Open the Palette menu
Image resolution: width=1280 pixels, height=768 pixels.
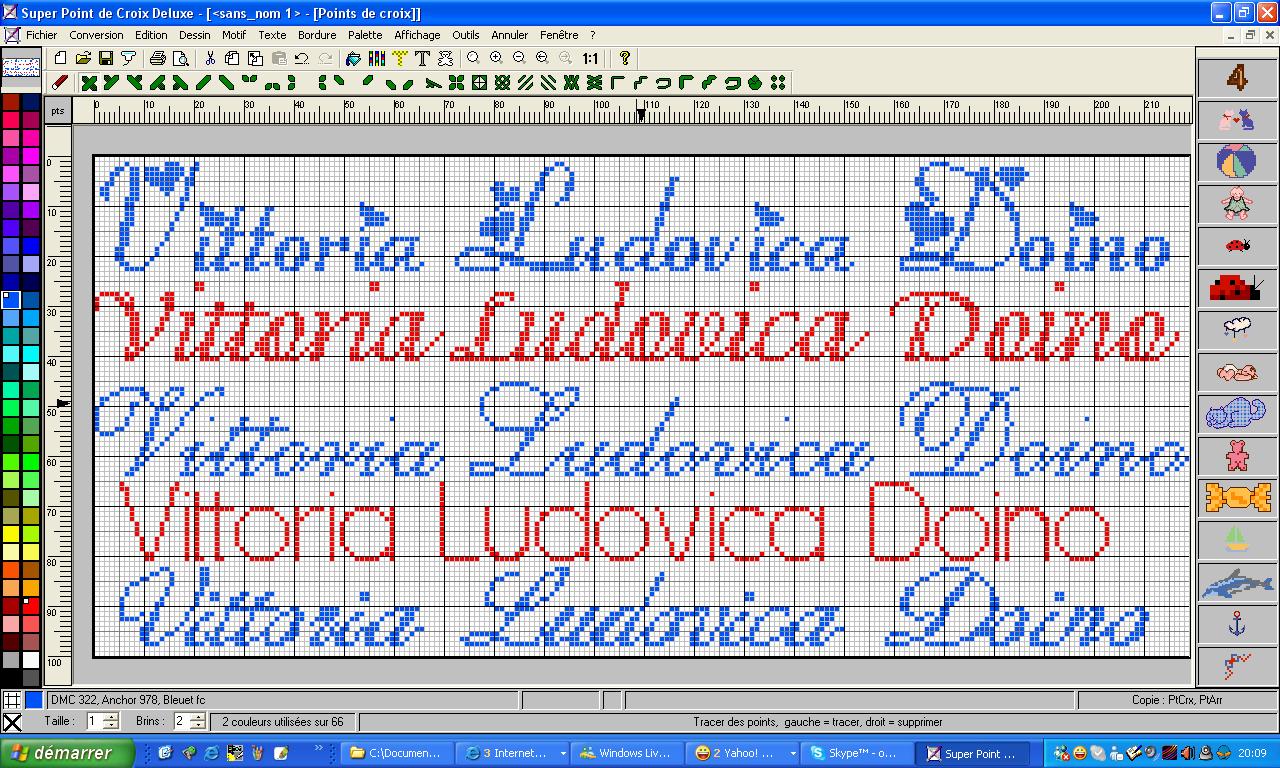(x=364, y=34)
